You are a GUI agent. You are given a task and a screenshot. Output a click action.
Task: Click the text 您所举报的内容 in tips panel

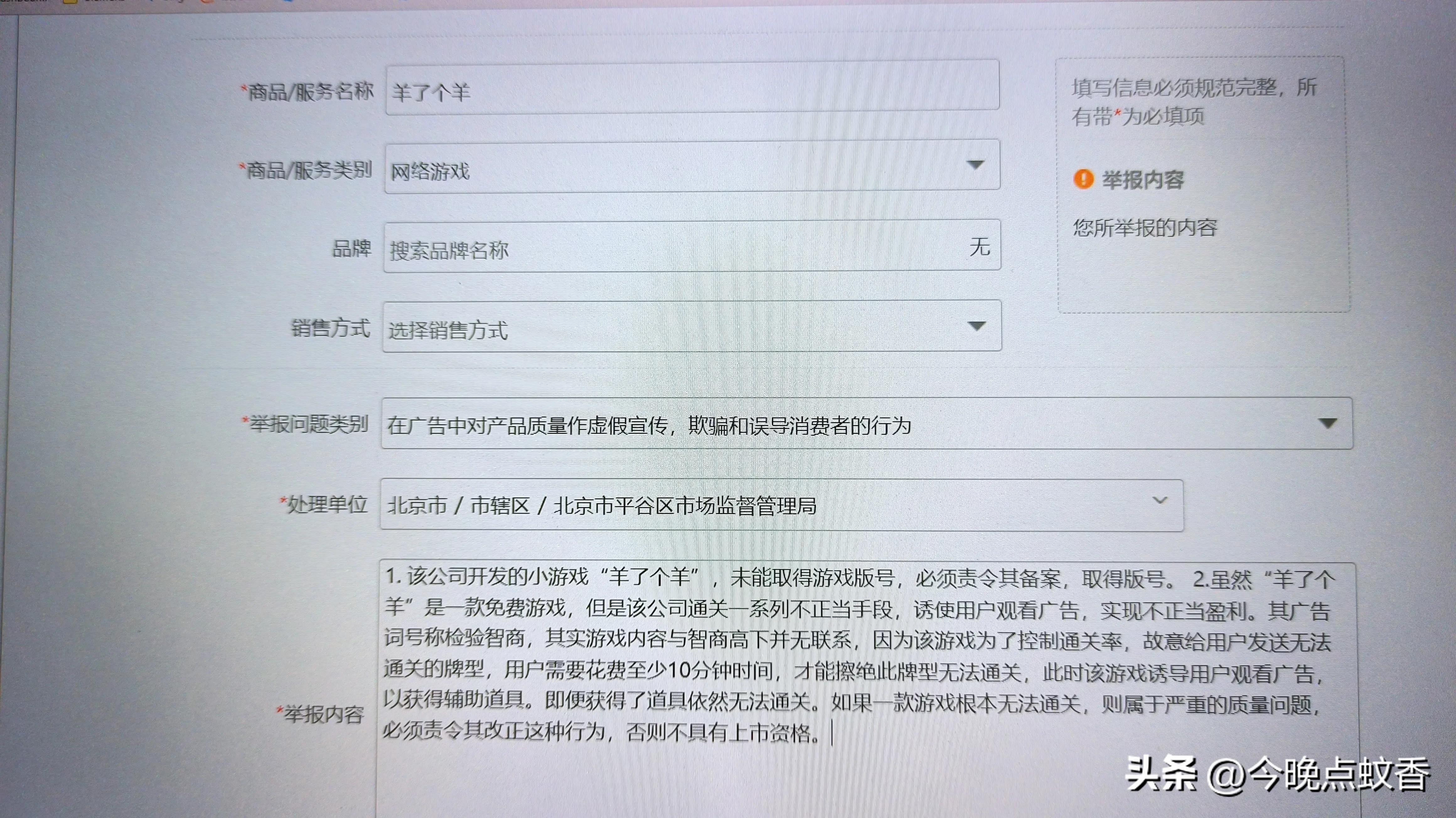1145,228
